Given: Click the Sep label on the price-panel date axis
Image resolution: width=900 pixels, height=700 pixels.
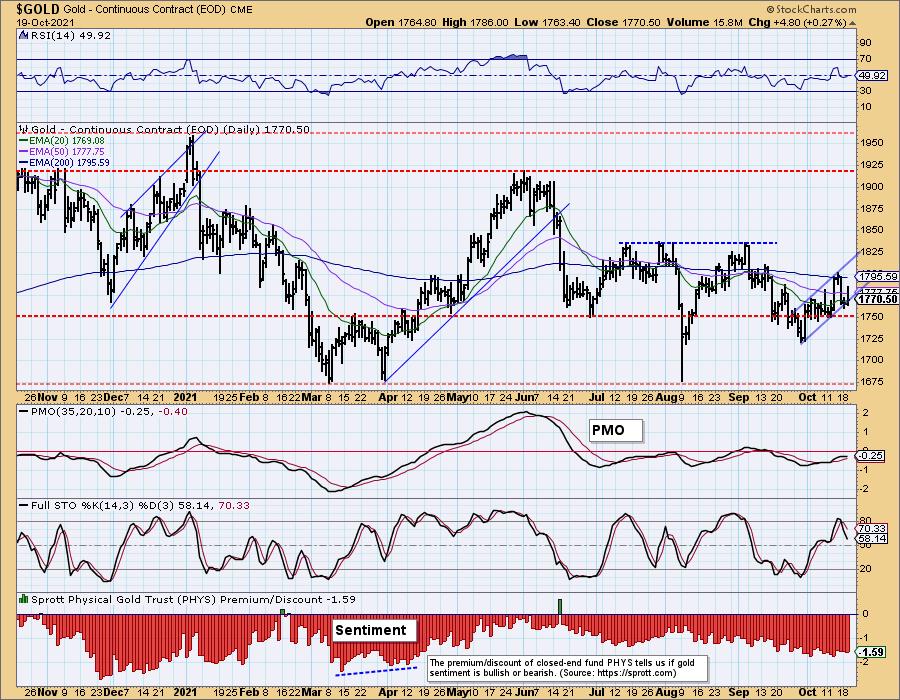Looking at the screenshot, I should [x=739, y=397].
